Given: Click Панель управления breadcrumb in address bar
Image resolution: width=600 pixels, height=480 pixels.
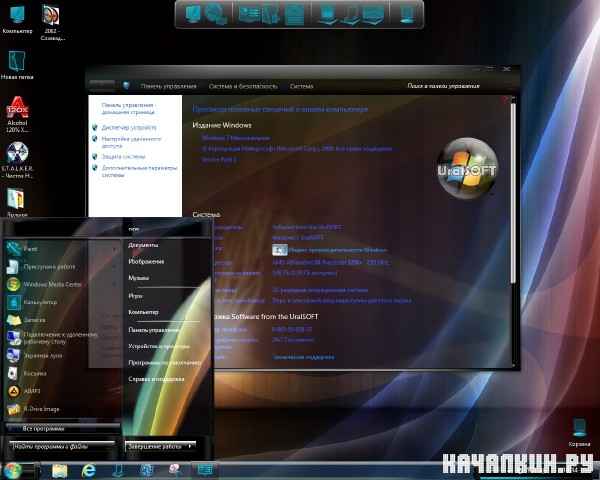Looking at the screenshot, I should click(168, 86).
